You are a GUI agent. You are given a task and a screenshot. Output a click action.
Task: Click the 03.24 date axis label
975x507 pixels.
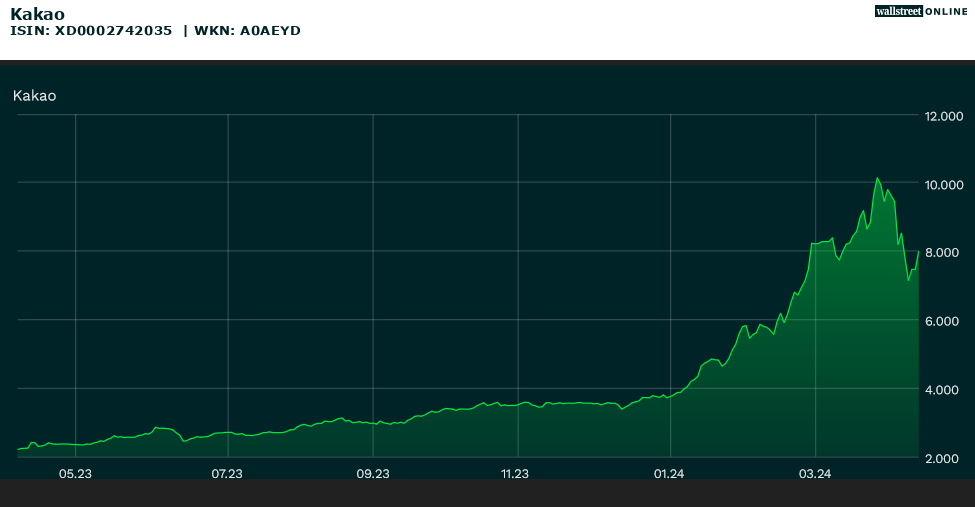pos(815,474)
